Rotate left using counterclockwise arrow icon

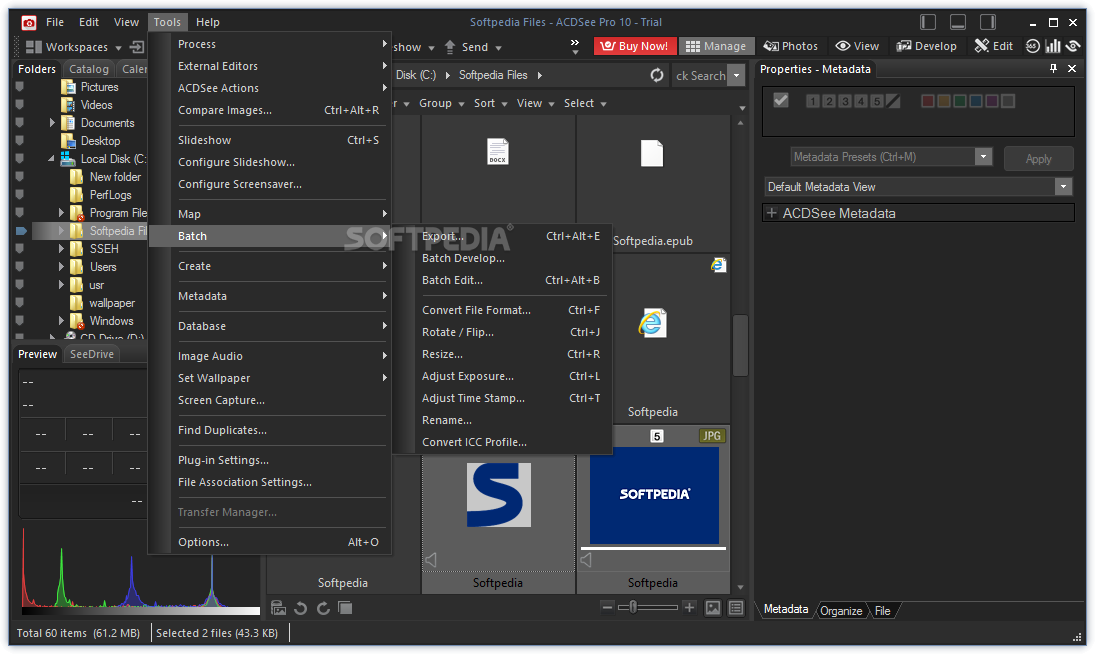point(301,608)
